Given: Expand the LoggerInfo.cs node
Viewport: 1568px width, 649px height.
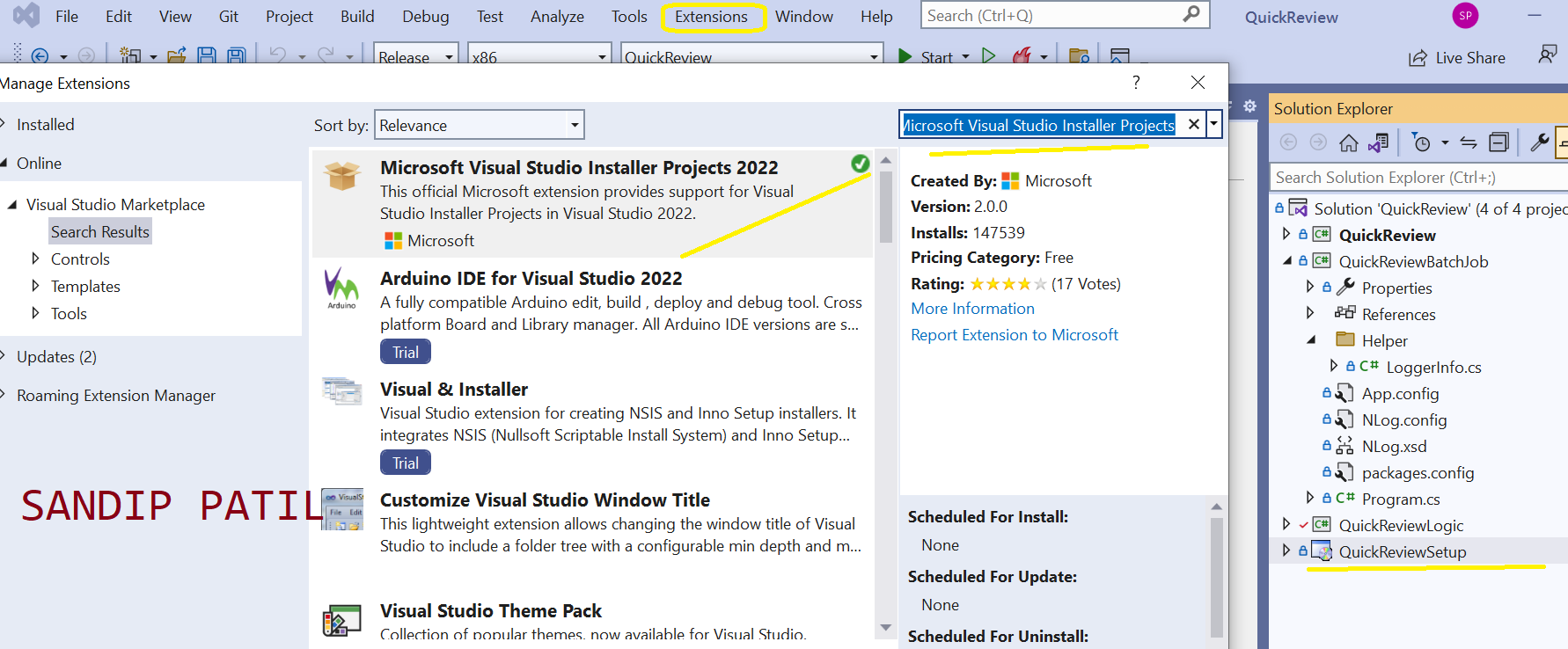Looking at the screenshot, I should [1334, 366].
